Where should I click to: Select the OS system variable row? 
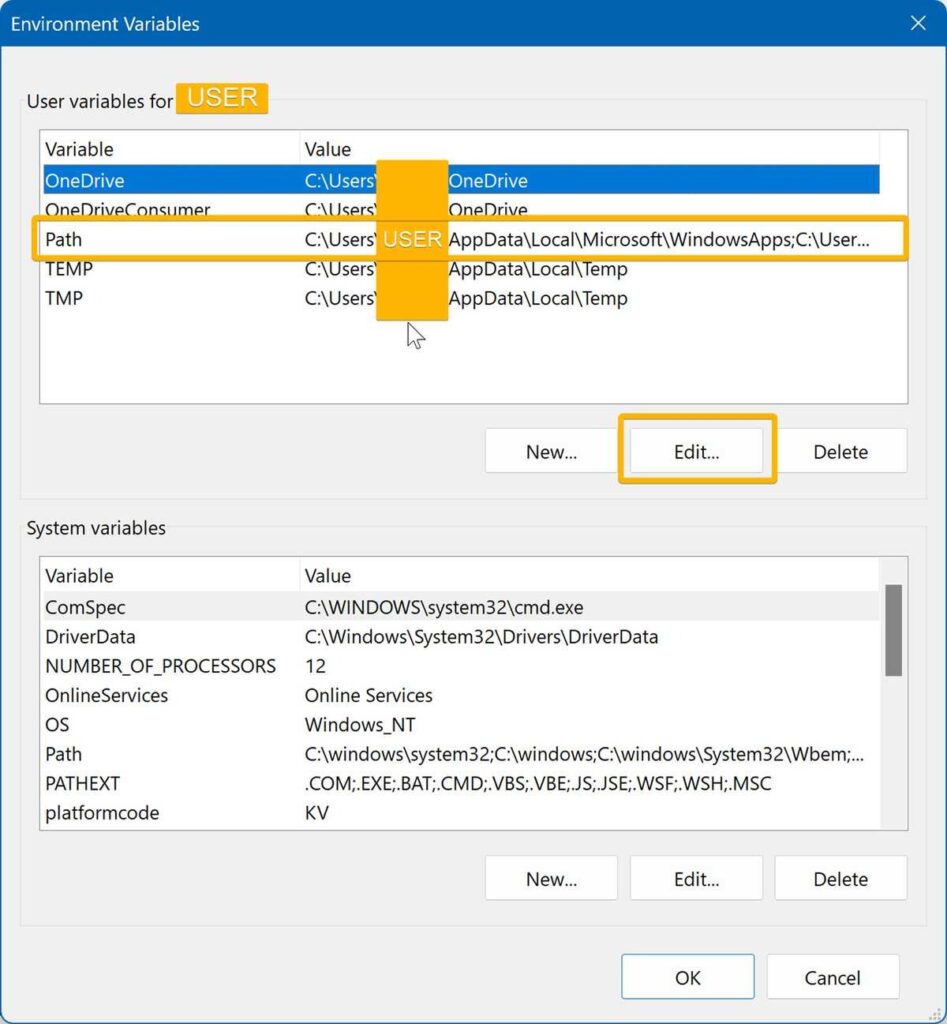click(461, 724)
